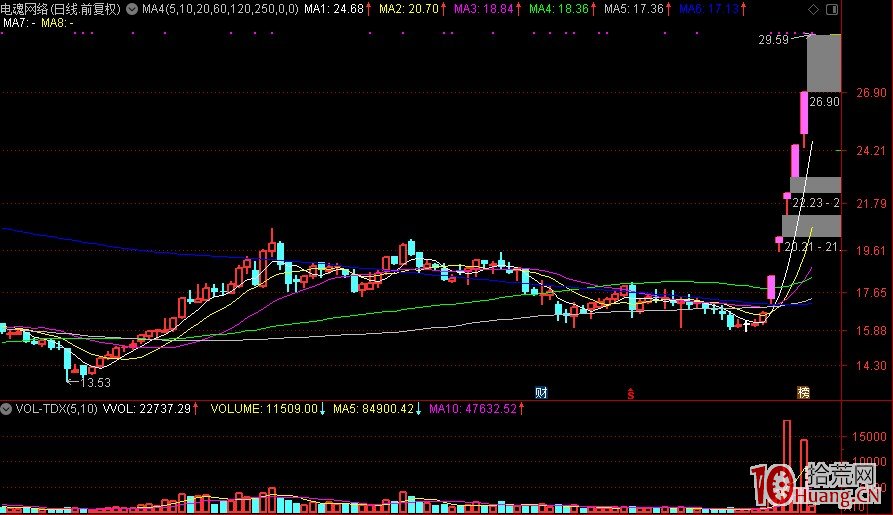
Task: Click the diamond icon at top right
Action: (x=813, y=9)
